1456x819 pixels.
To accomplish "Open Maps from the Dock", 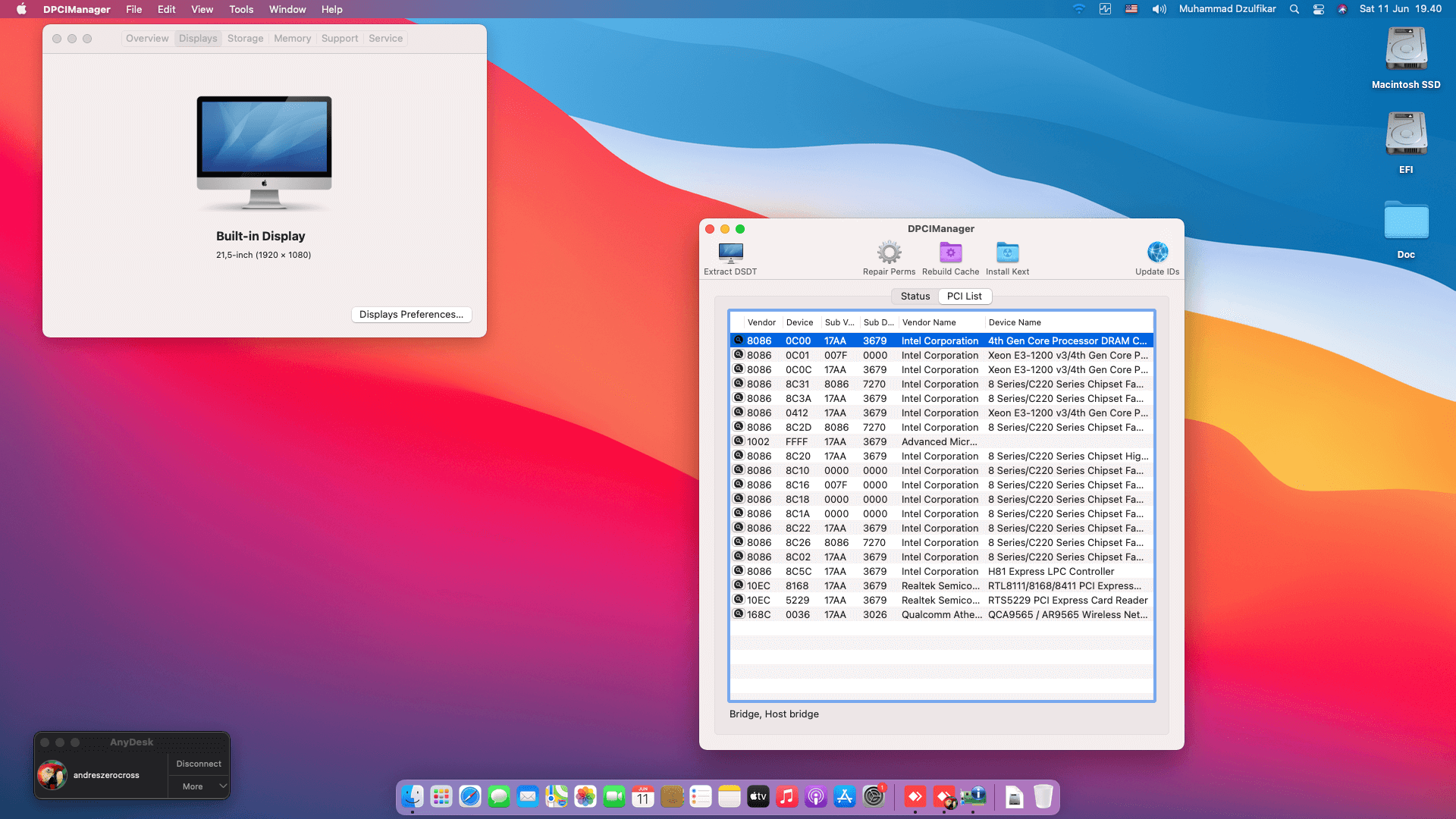I will coord(557,796).
